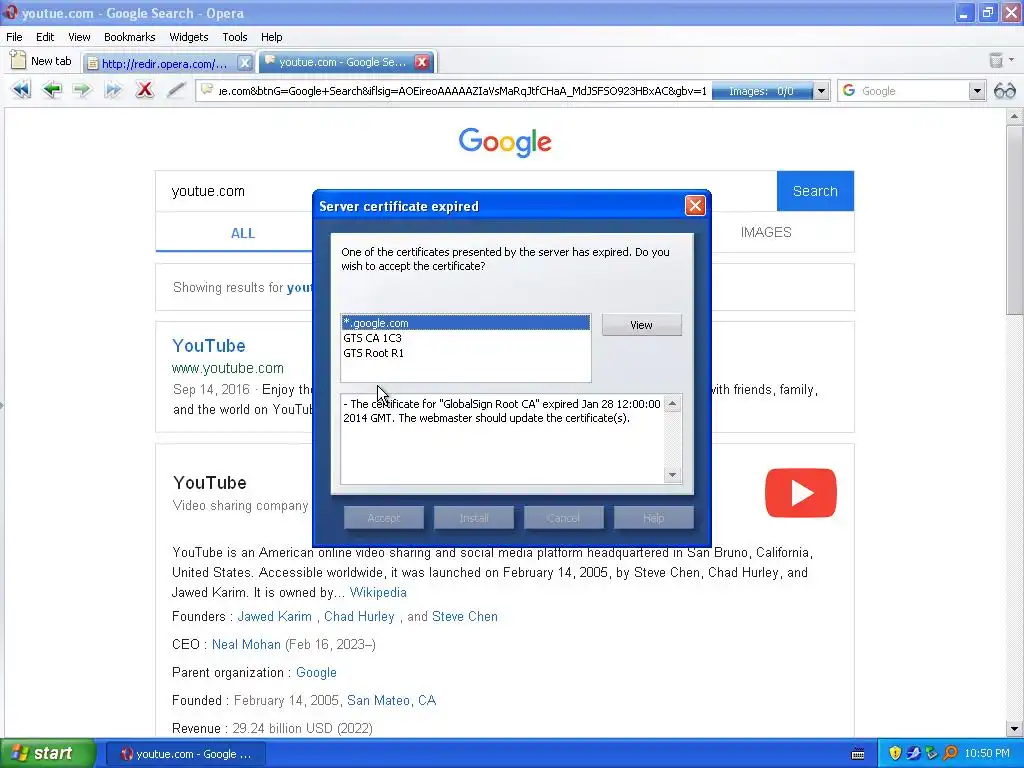Go forward with the green right arrow
The height and width of the screenshot is (768, 1024).
[82, 89]
